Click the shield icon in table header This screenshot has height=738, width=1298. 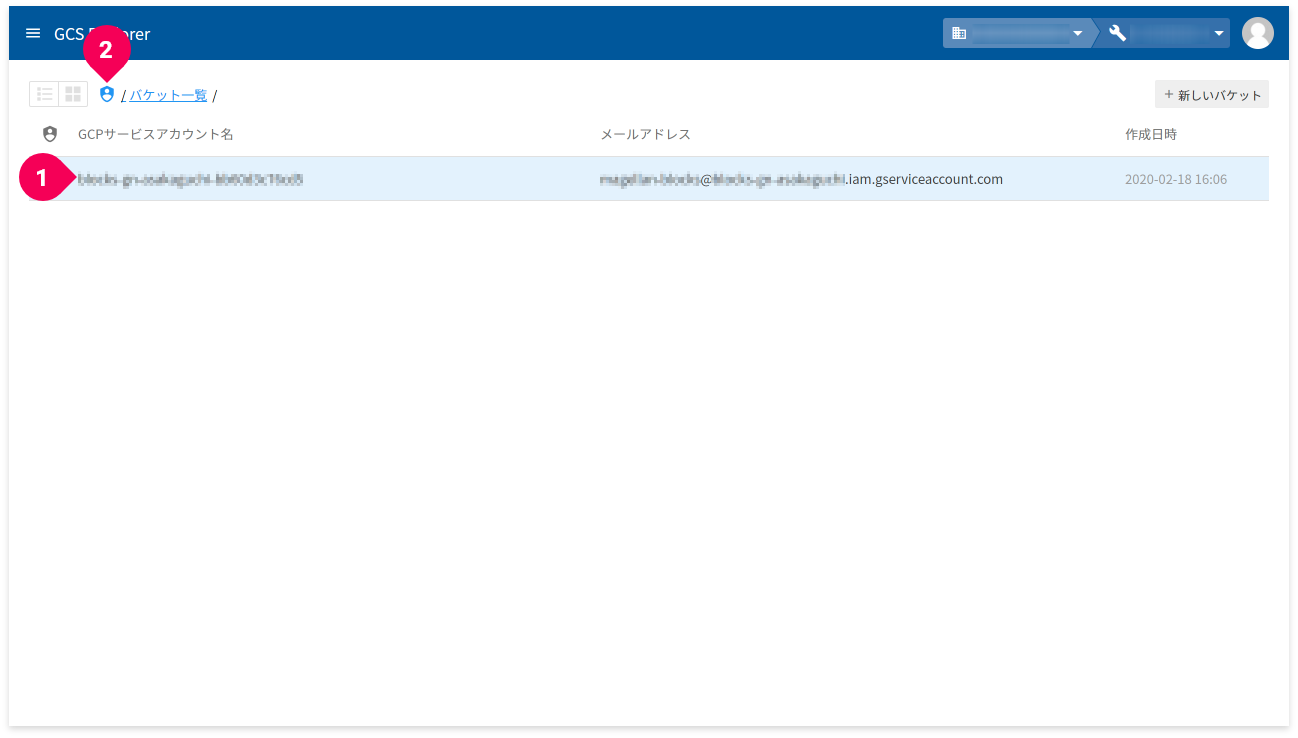tap(50, 134)
